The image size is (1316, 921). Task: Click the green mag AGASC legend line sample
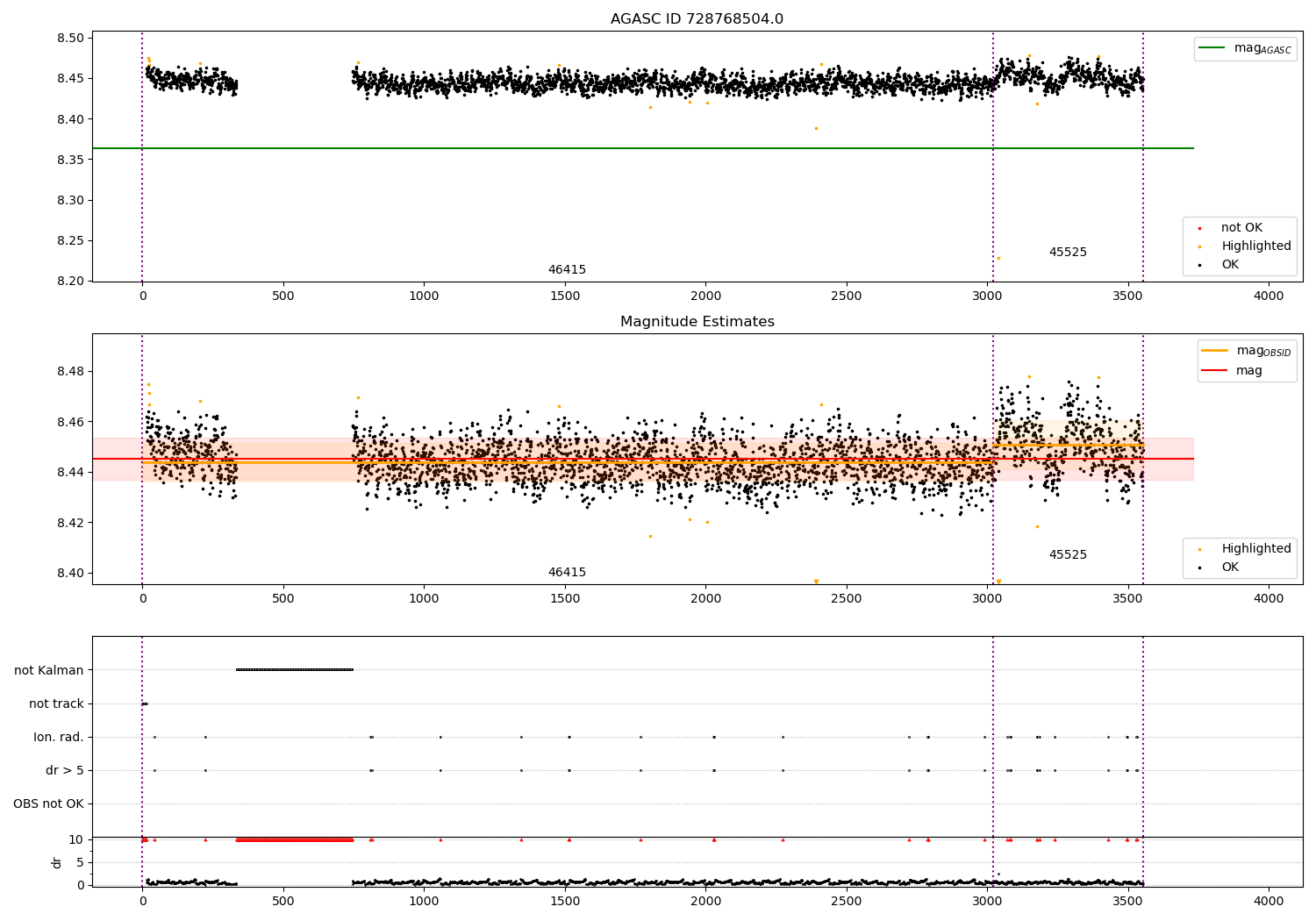(x=1212, y=48)
